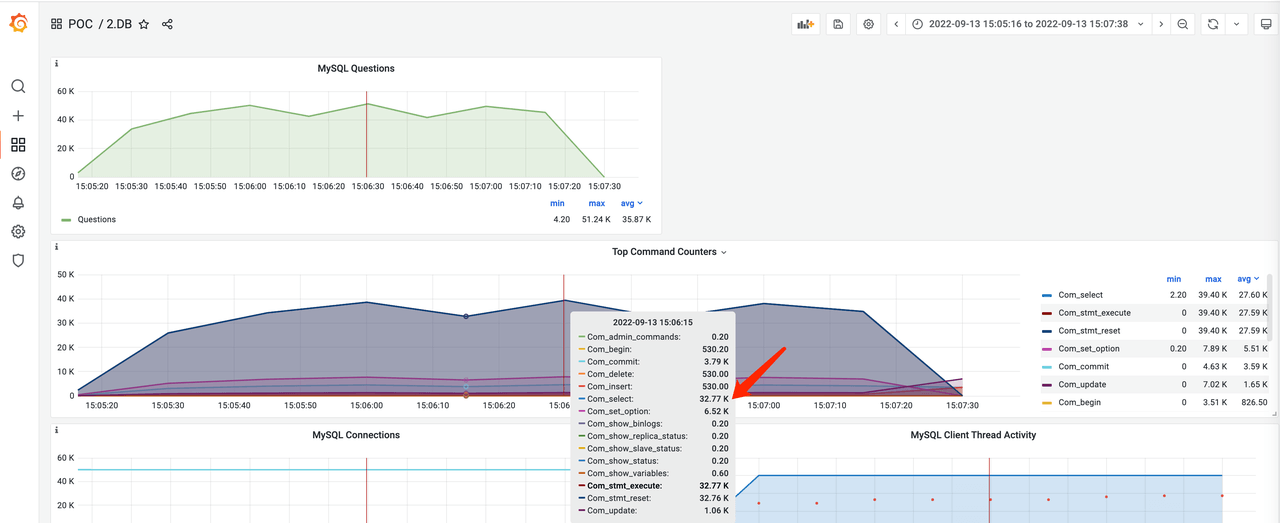
Task: Toggle Com_select series in legend
Action: point(1081,295)
